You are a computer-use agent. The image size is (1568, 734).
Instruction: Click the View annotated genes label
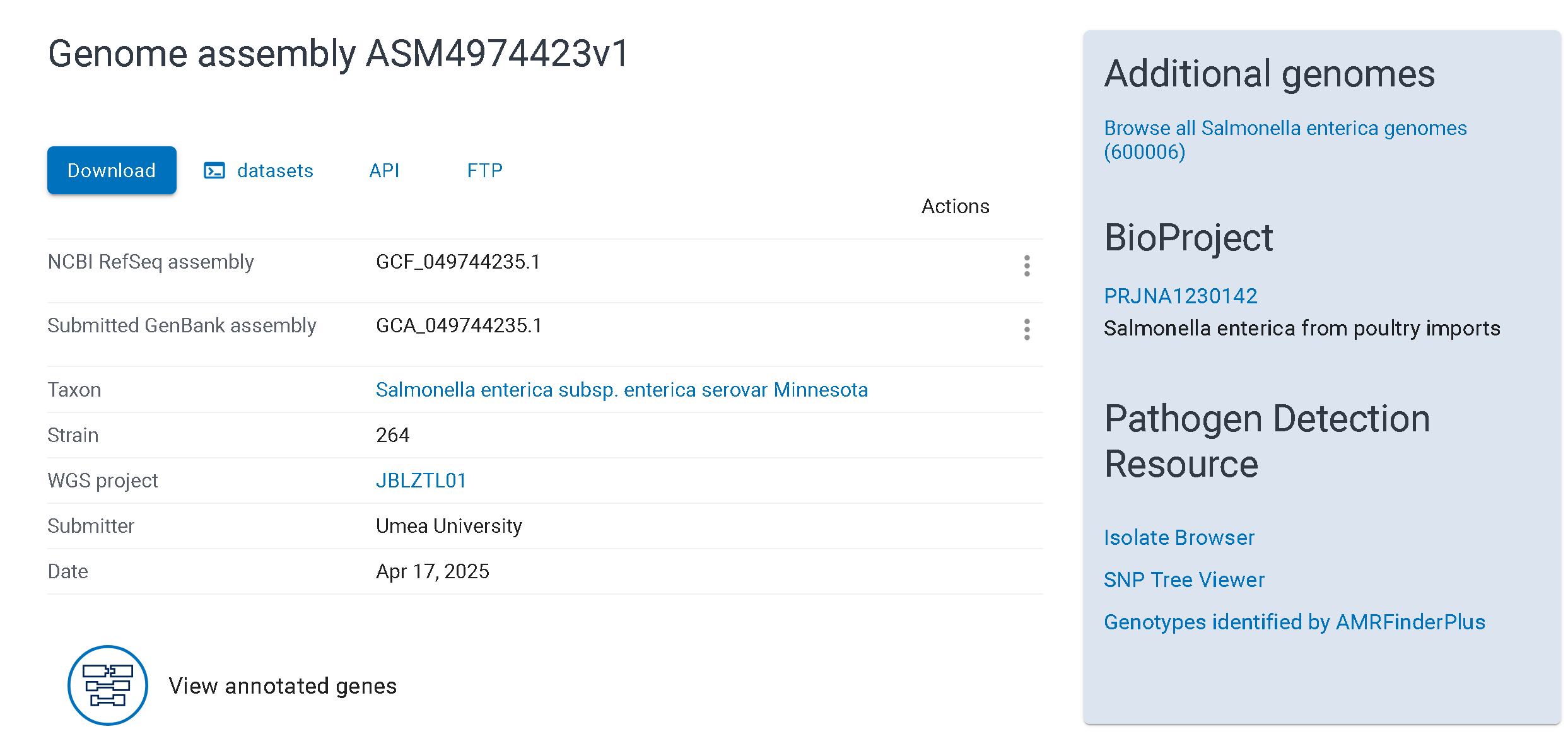[283, 685]
